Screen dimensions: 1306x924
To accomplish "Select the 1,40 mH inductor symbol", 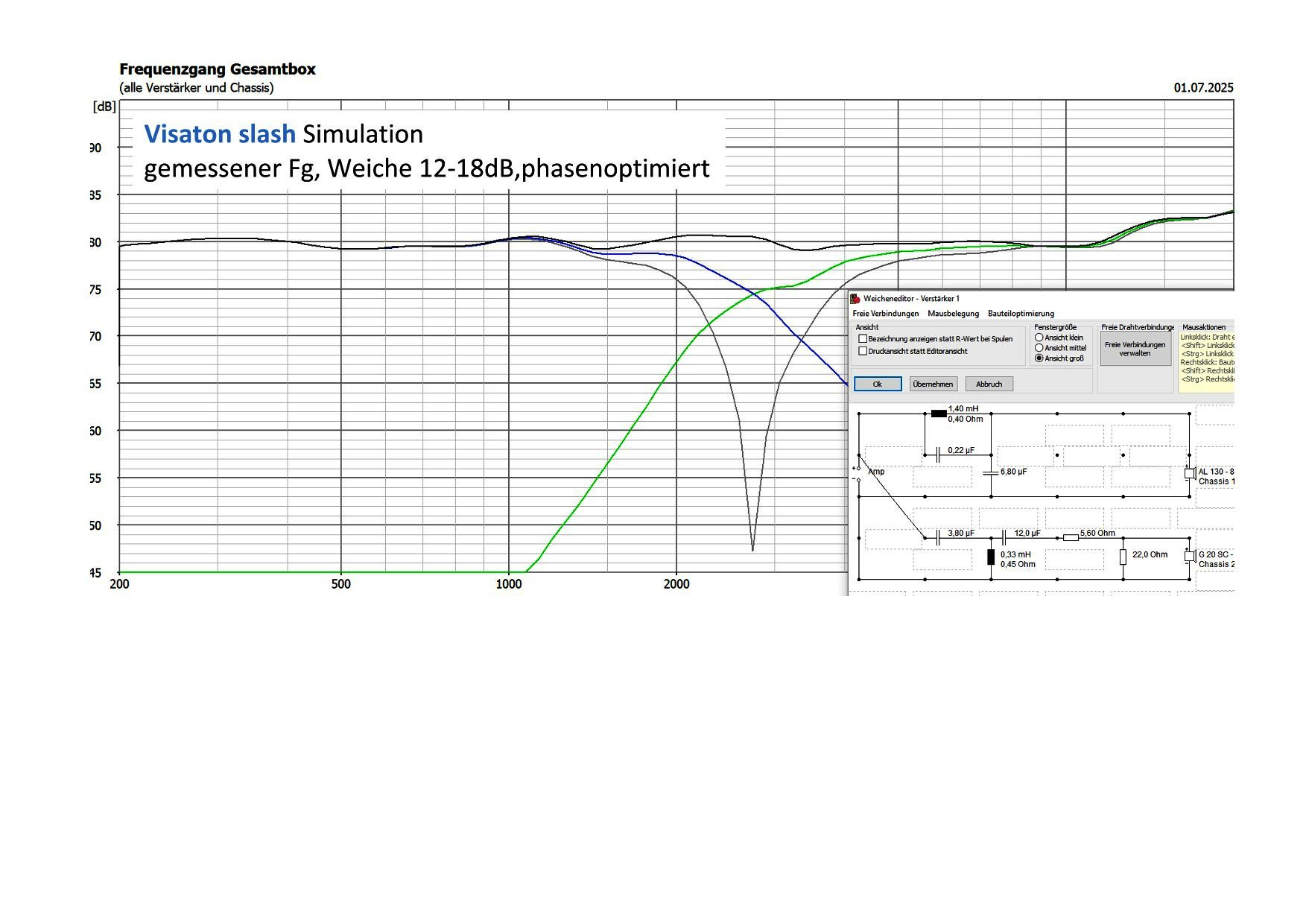I will [x=939, y=414].
